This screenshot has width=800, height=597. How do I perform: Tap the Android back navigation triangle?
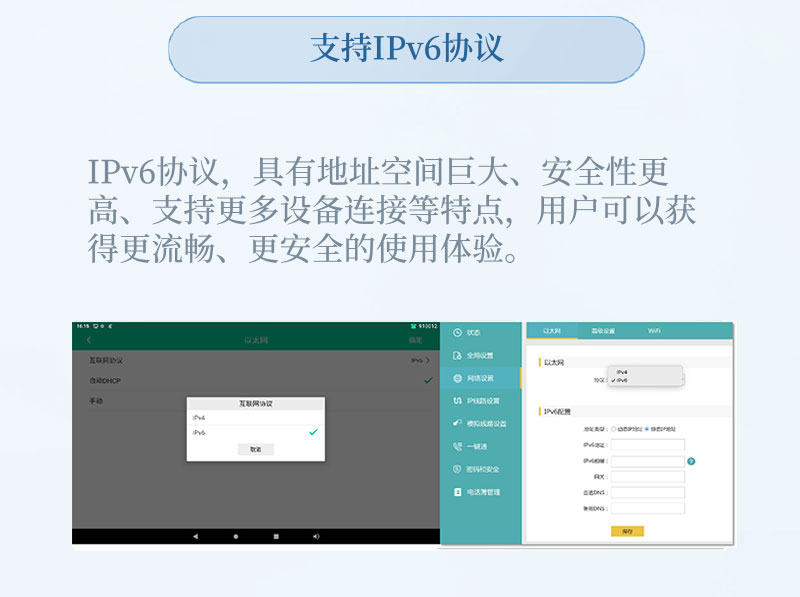pyautogui.click(x=195, y=536)
